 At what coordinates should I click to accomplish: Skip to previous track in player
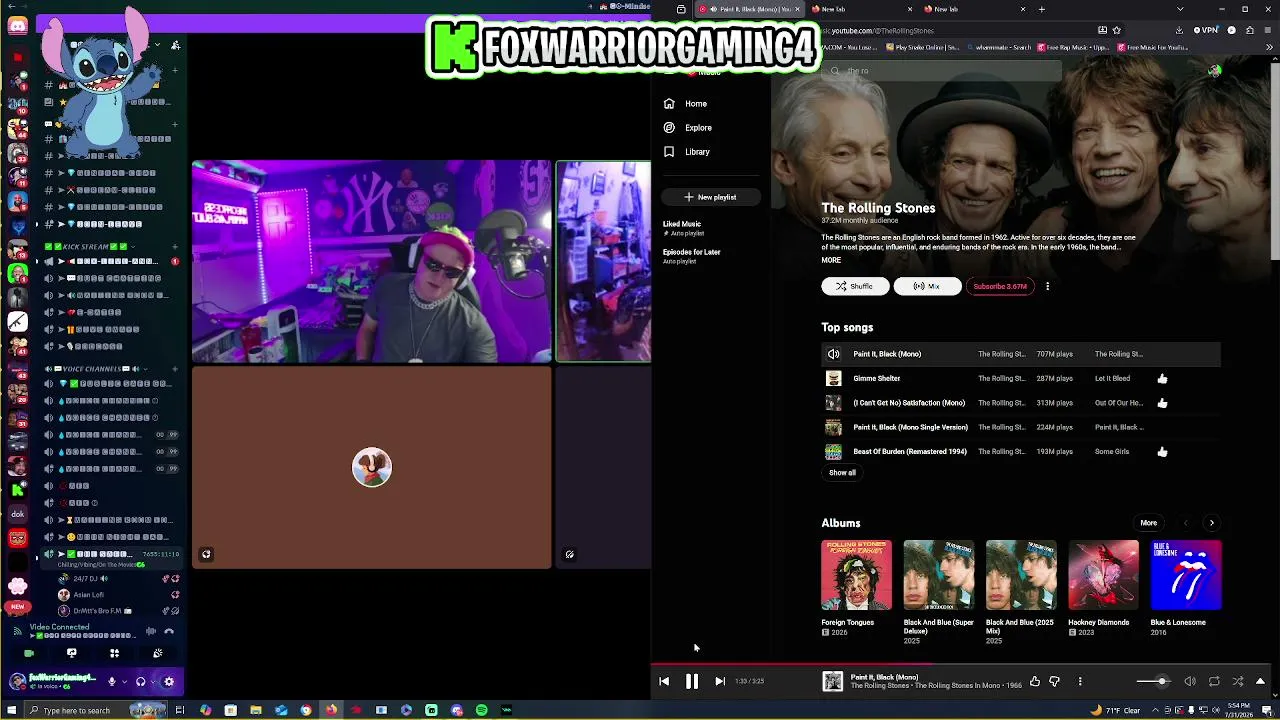[x=664, y=682]
